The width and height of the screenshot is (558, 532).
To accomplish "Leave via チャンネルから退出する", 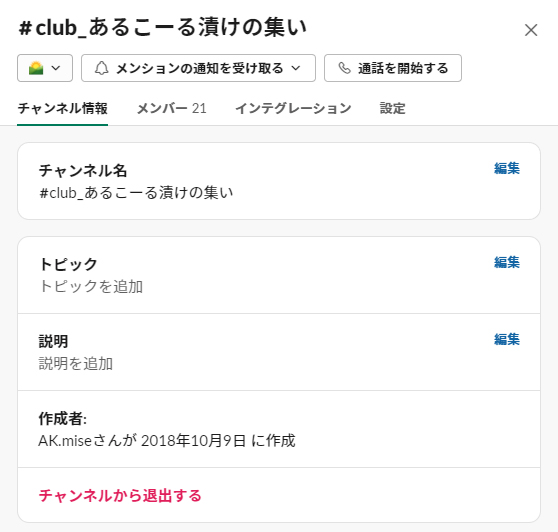I will [120, 495].
